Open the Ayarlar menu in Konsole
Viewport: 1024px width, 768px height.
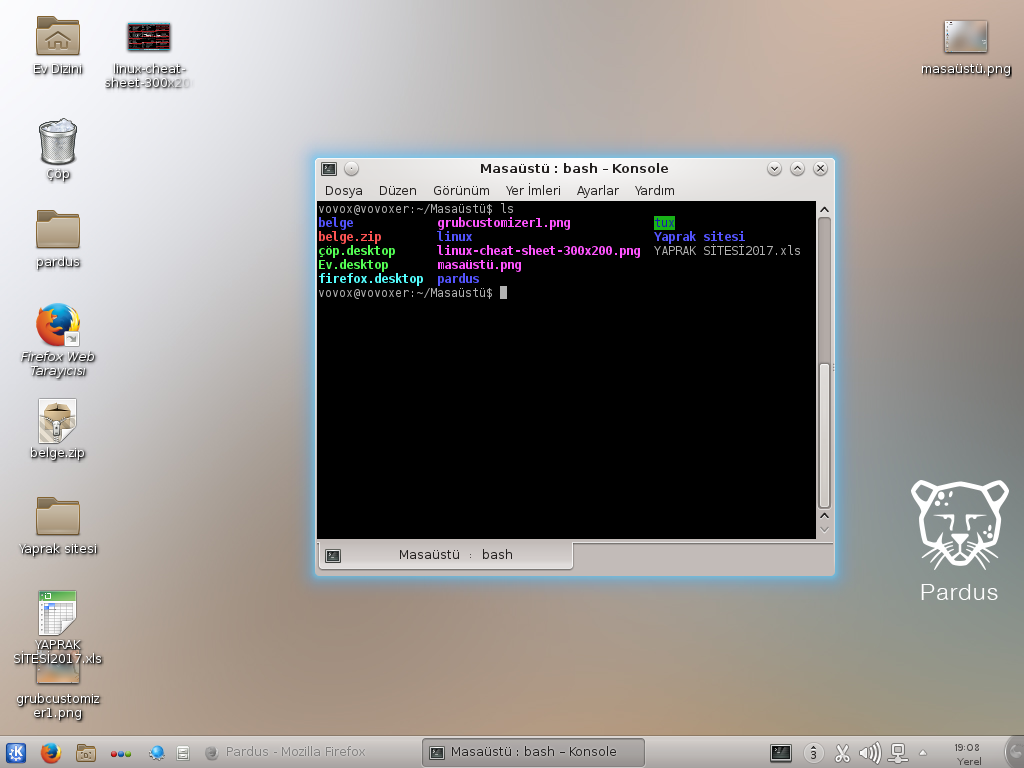(597, 190)
